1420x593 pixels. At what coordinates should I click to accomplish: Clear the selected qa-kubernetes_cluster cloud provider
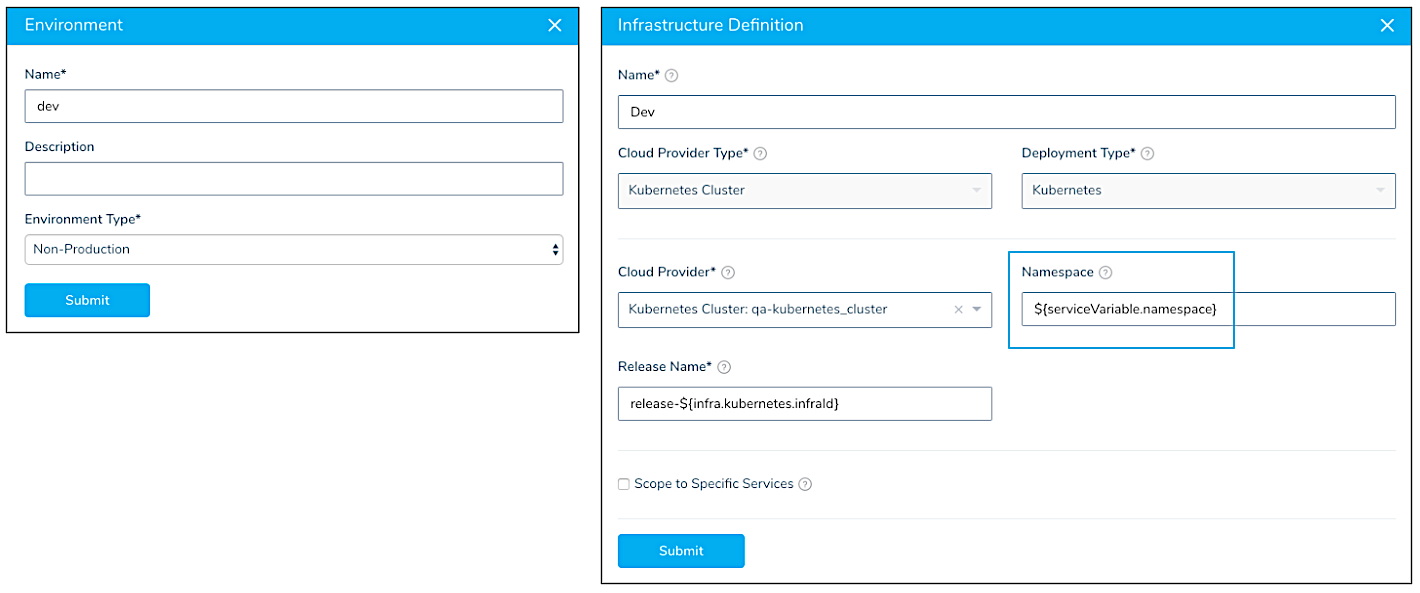coord(958,309)
